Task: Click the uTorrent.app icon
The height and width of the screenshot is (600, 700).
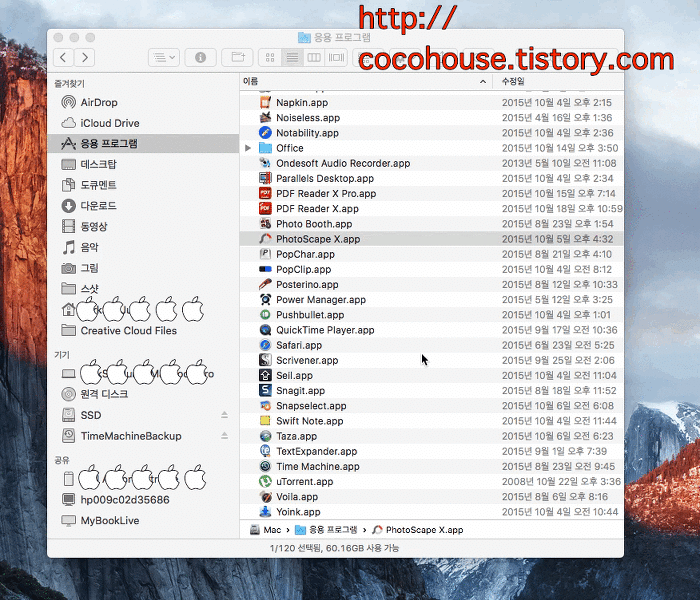Action: (x=265, y=481)
